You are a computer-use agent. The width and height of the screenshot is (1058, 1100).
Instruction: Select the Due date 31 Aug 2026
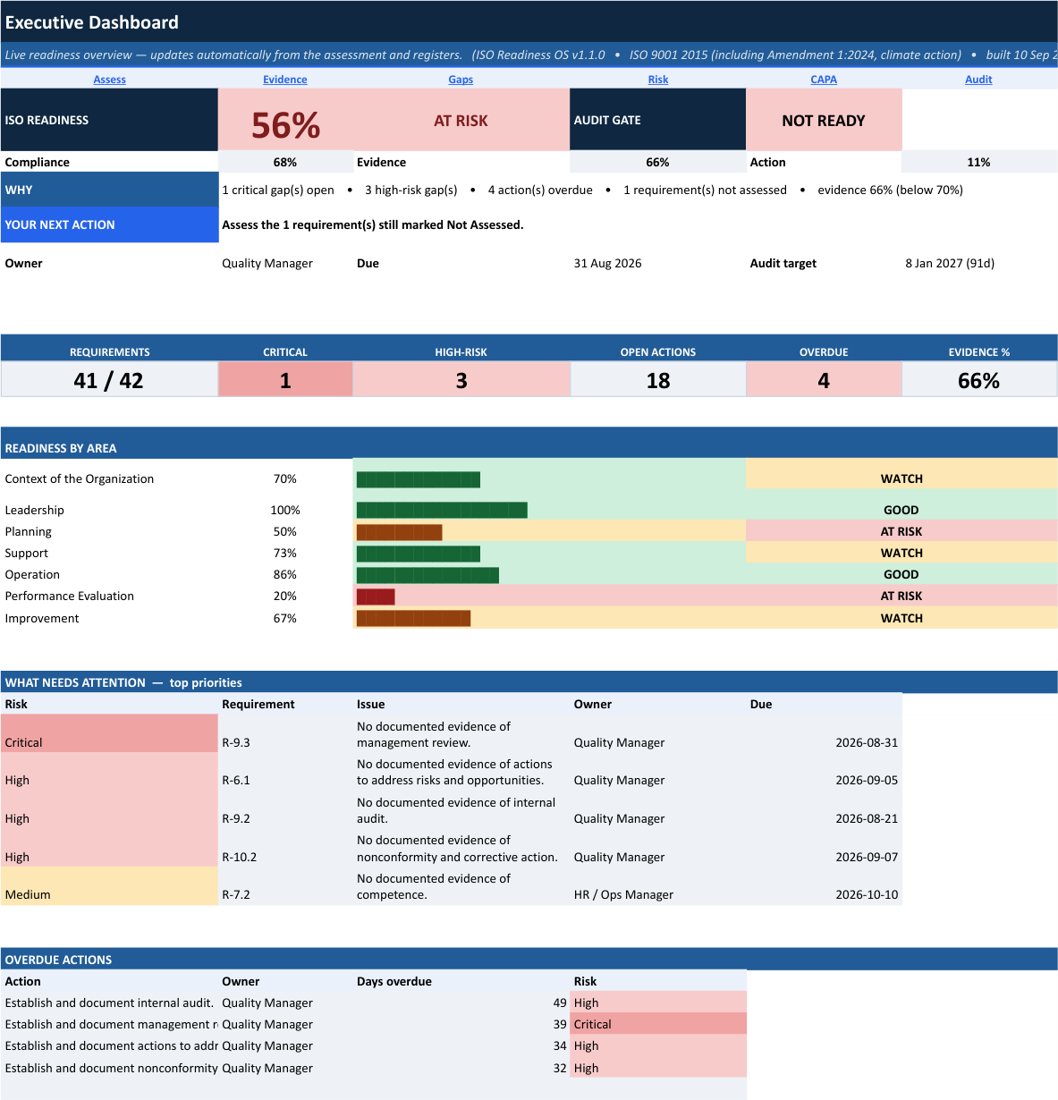(x=608, y=263)
